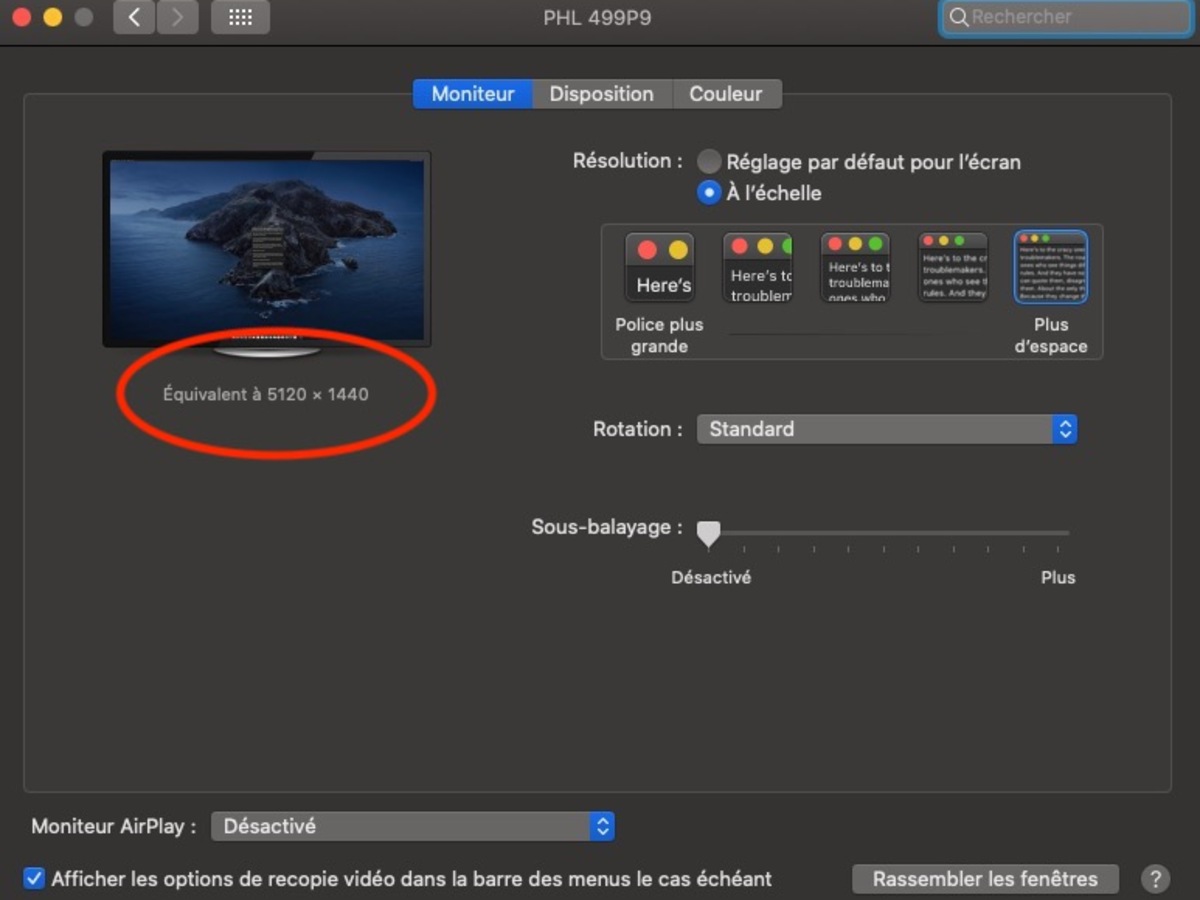Select the 'Plus d'espace' scaling thumbnail
Viewport: 1200px width, 900px height.
tap(1051, 268)
